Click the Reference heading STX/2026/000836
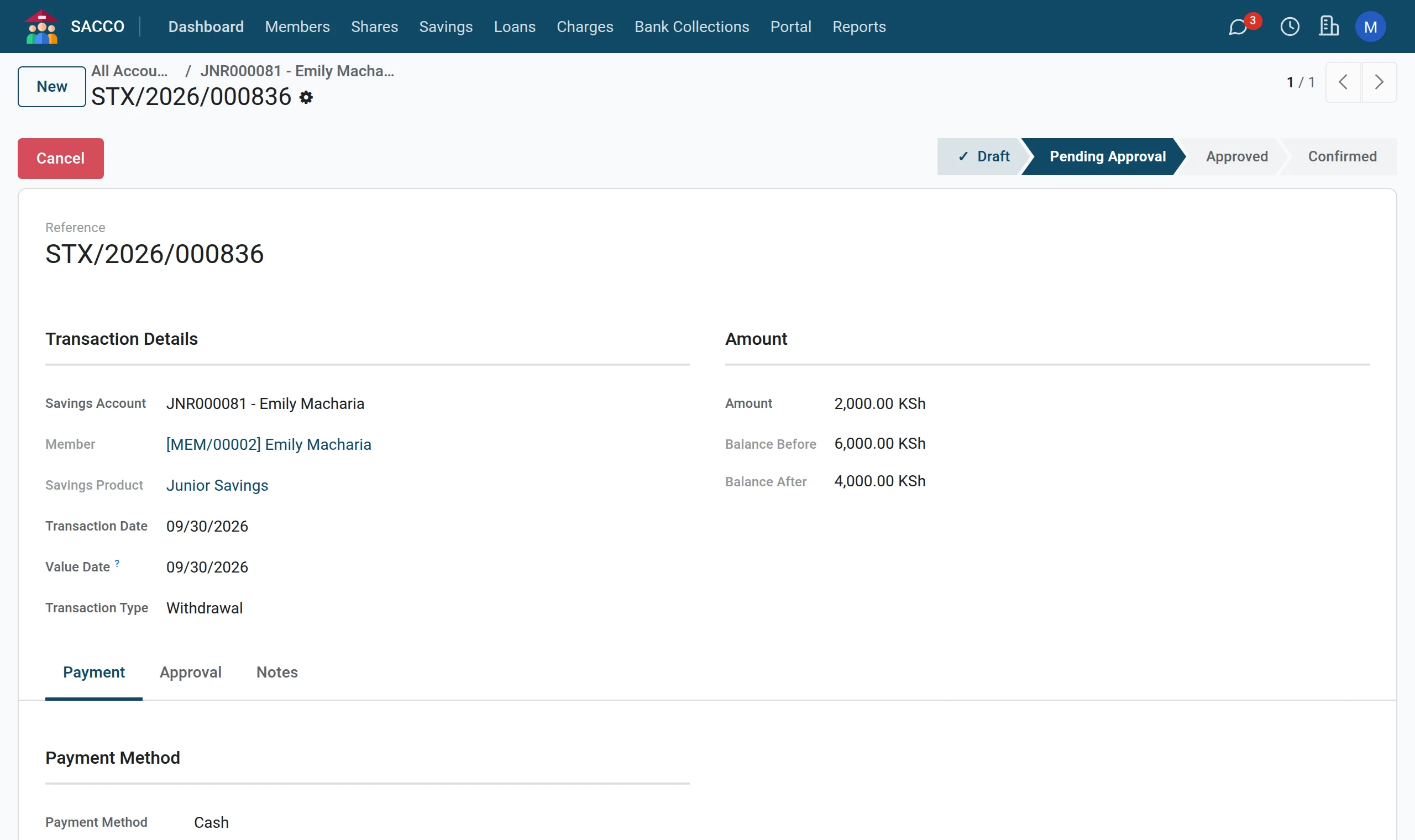 155,254
